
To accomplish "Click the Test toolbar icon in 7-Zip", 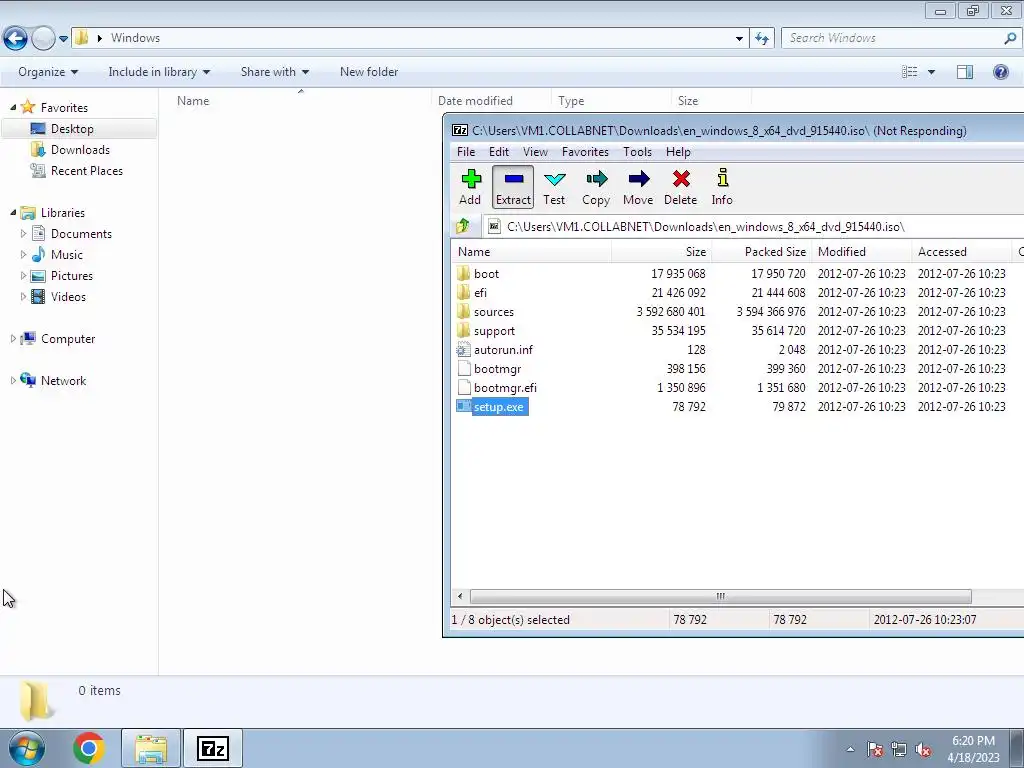I will [x=554, y=187].
